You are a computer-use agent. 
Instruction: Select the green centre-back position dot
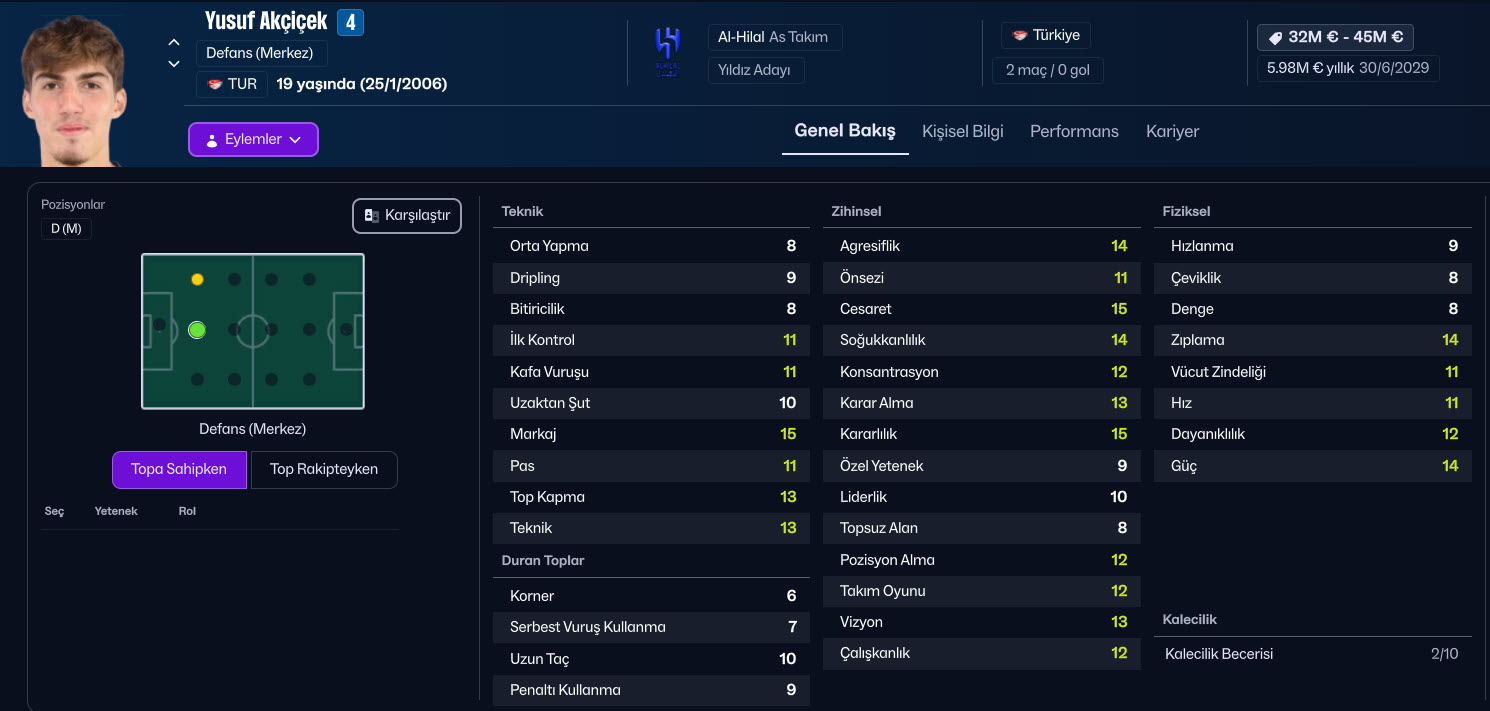197,329
